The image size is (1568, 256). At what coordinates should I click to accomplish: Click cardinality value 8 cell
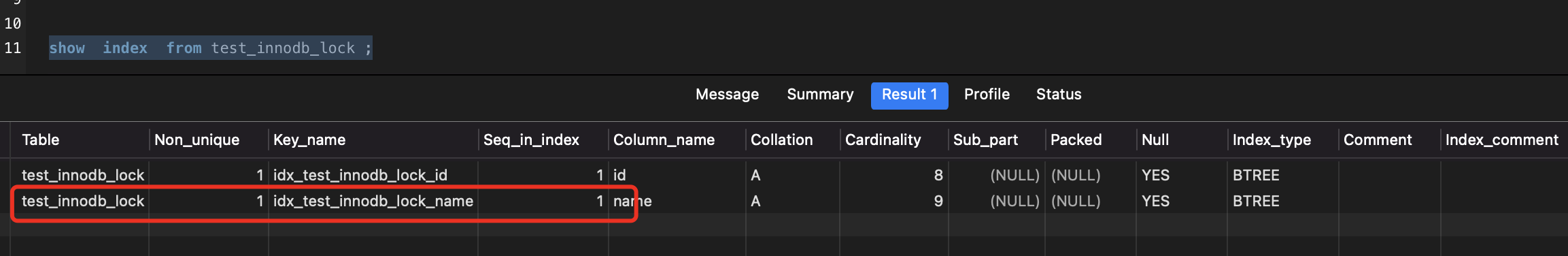click(894, 176)
